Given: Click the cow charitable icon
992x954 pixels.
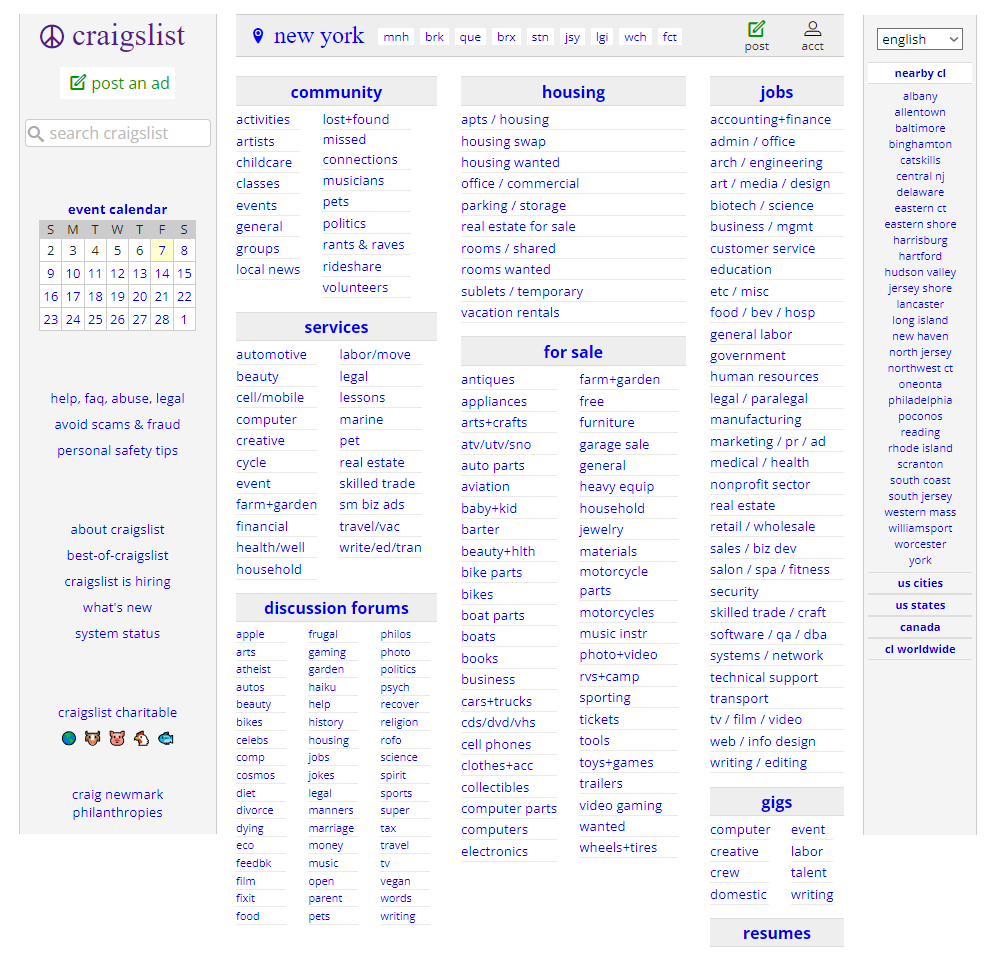Looking at the screenshot, I should [93, 738].
